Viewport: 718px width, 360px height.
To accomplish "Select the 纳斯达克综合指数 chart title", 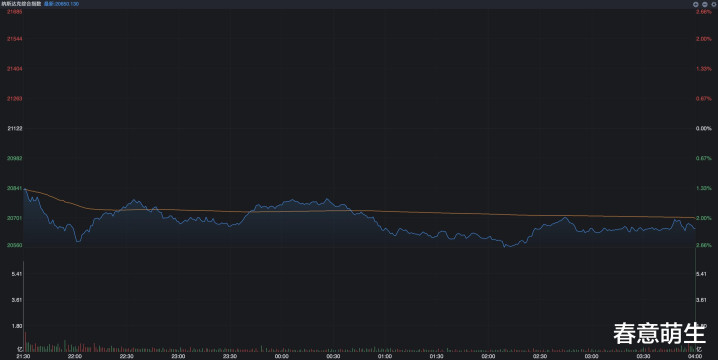I will coord(21,4).
